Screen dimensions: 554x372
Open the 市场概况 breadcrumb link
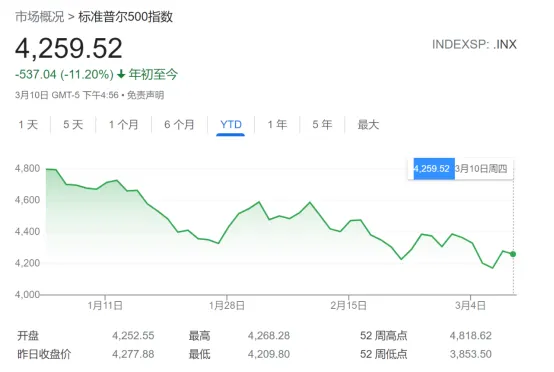(40, 17)
